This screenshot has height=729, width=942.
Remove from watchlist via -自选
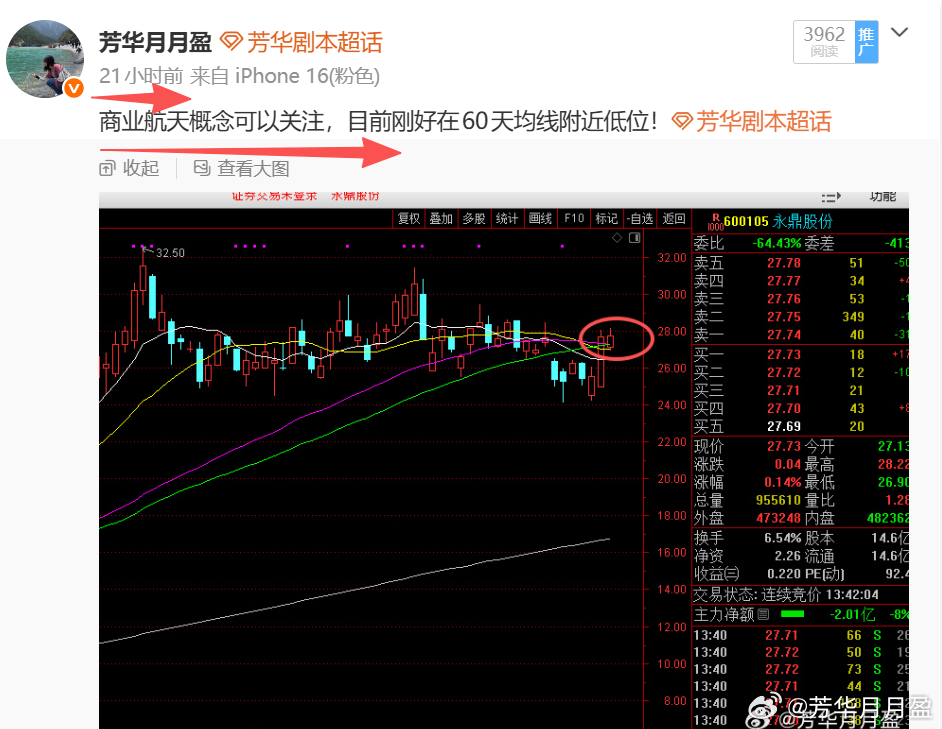tap(640, 219)
